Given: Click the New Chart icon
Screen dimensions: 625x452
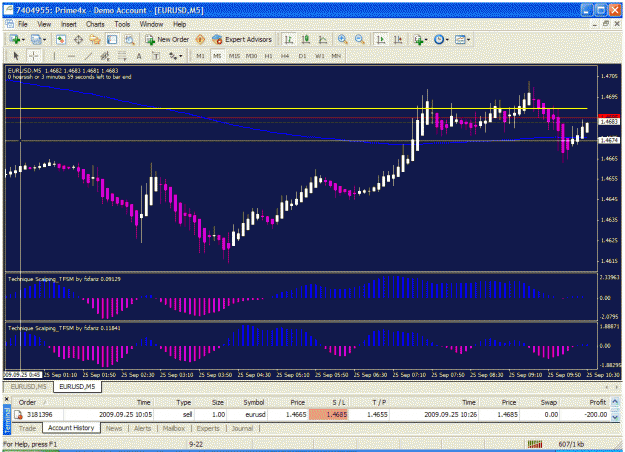Looking at the screenshot, I should [15, 39].
